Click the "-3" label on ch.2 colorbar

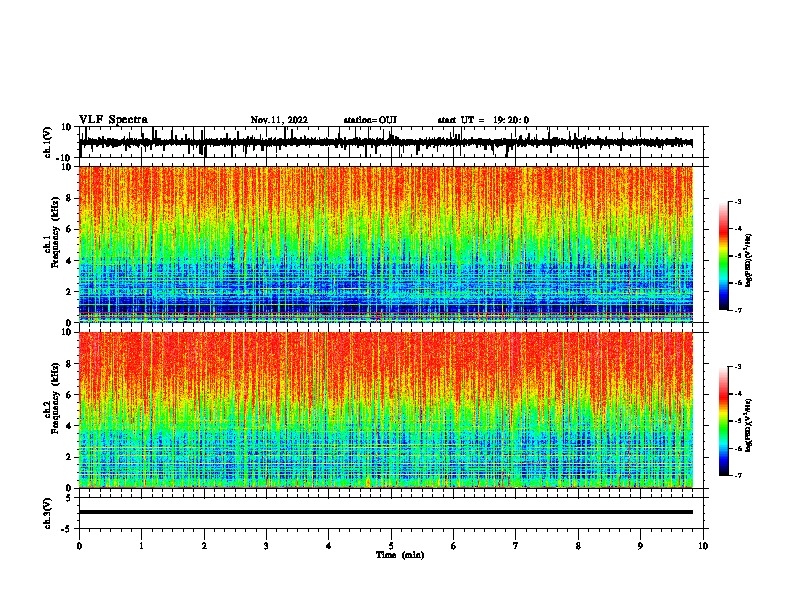(x=737, y=367)
